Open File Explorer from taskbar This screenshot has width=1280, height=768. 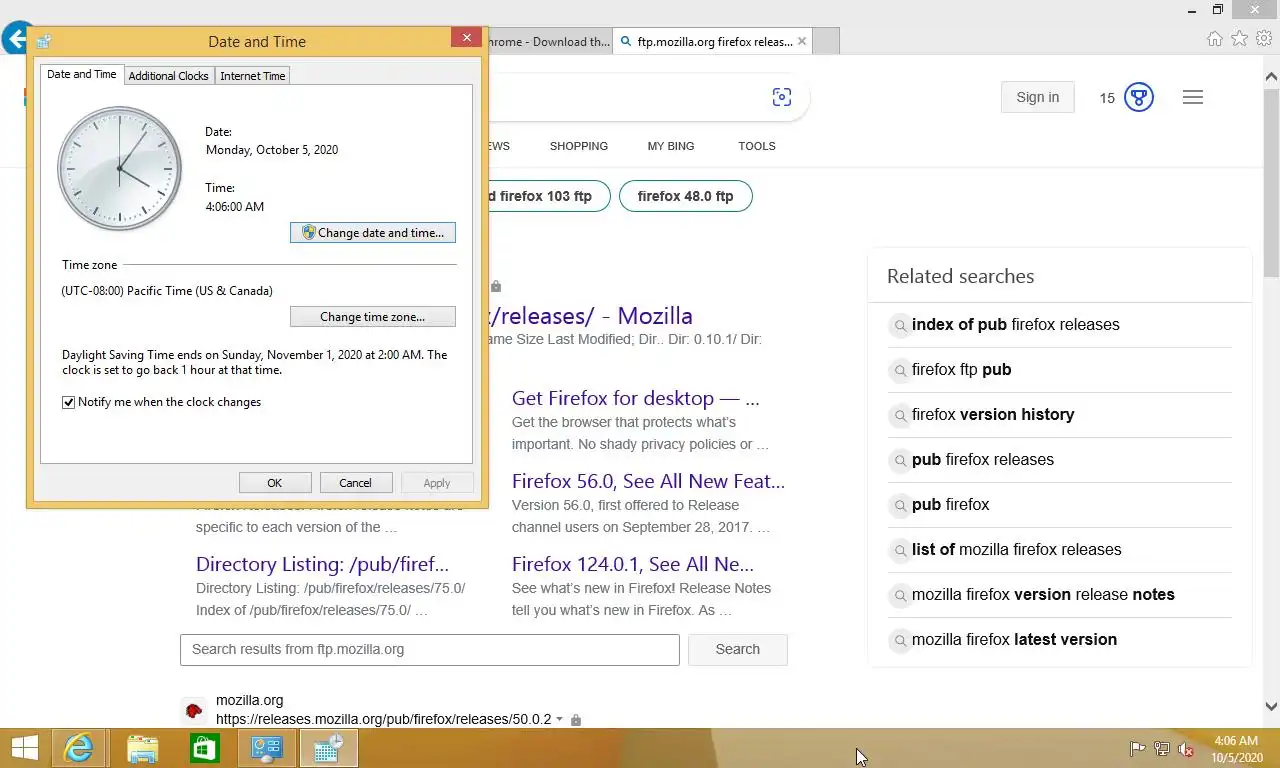[142, 748]
